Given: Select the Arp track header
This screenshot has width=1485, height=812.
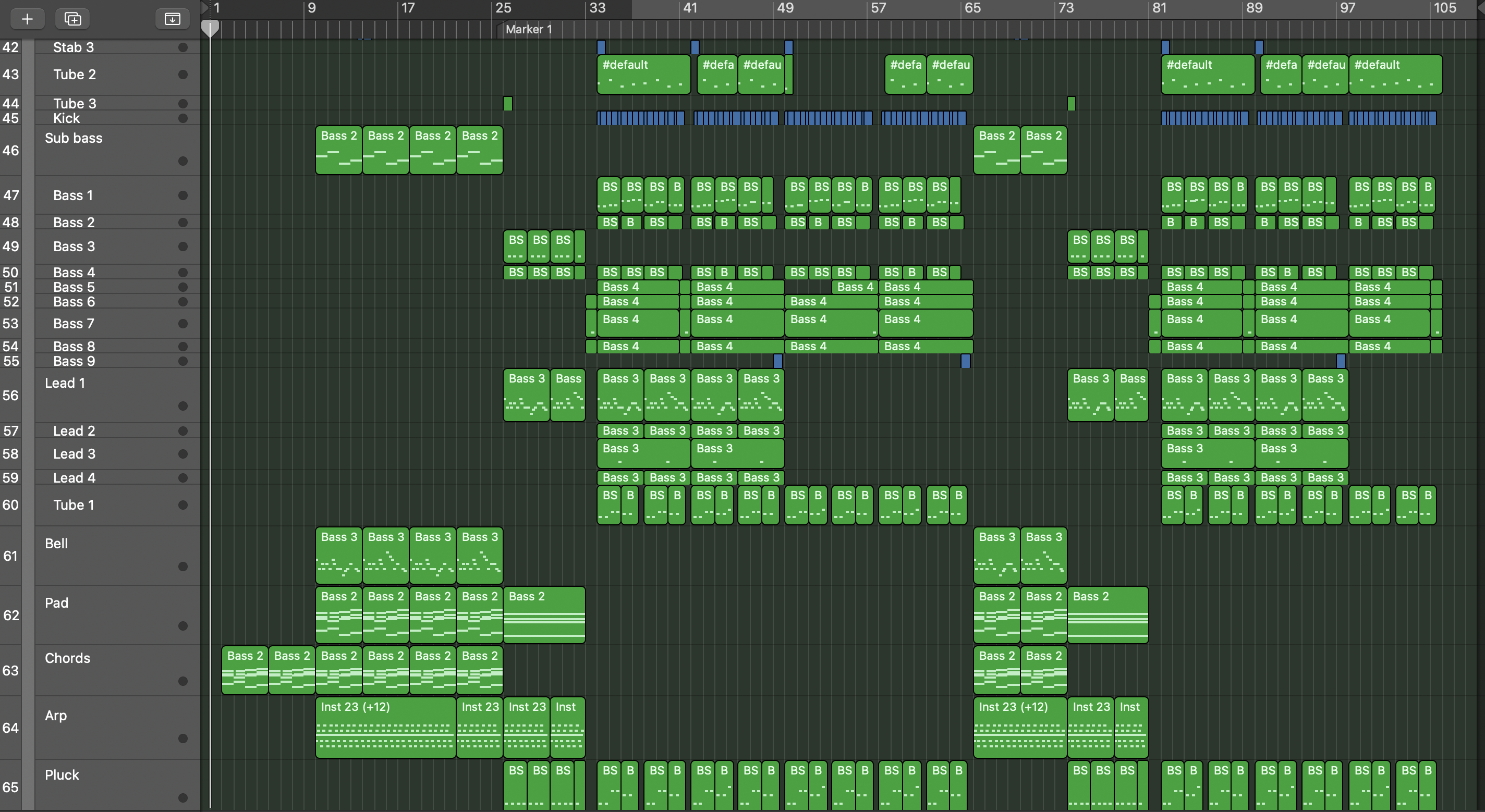Looking at the screenshot, I should 117,727.
